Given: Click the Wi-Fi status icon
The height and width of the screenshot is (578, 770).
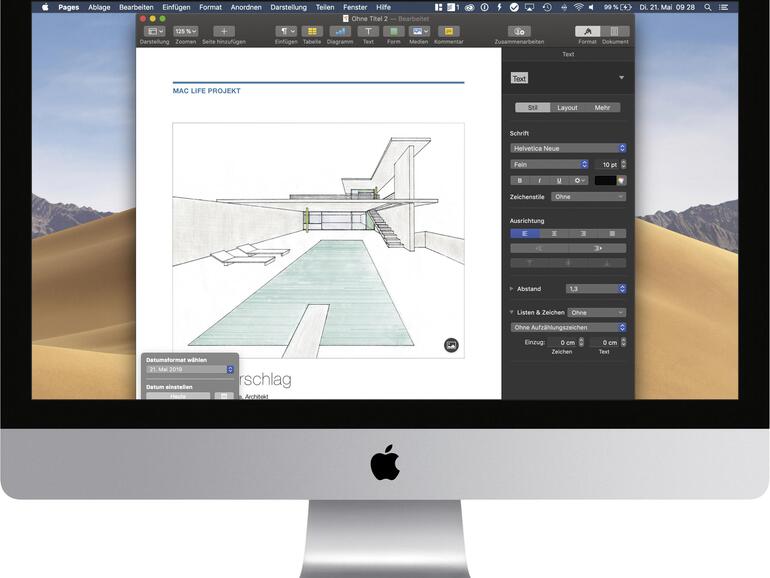Looking at the screenshot, I should click(x=579, y=7).
